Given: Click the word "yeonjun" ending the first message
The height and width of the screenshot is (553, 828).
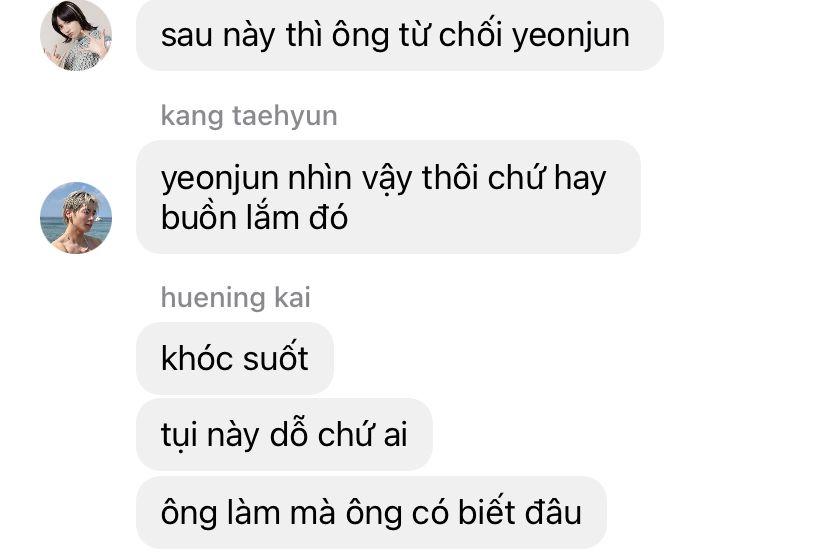Looking at the screenshot, I should 571,37.
